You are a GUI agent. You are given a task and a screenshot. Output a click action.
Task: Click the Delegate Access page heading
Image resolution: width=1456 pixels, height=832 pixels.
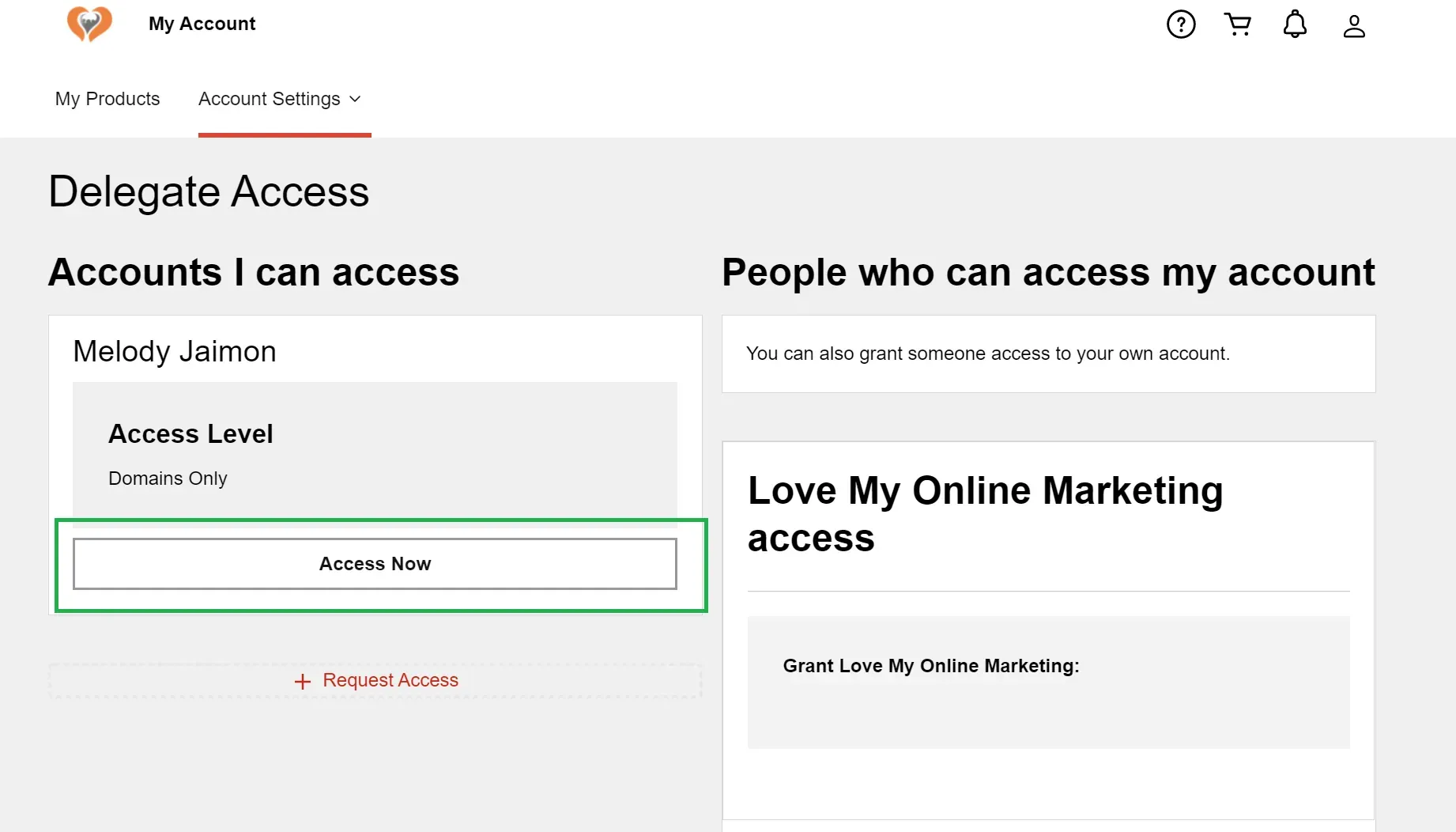[209, 191]
